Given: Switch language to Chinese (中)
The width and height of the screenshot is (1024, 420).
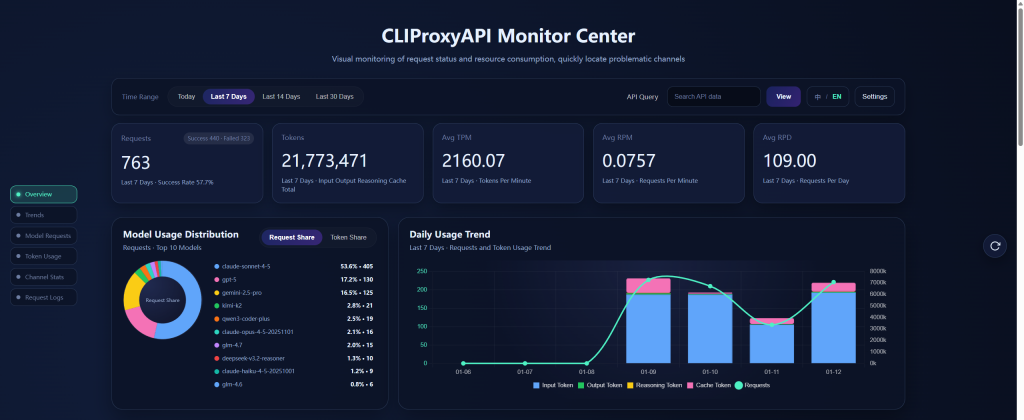Looking at the screenshot, I should tap(818, 97).
